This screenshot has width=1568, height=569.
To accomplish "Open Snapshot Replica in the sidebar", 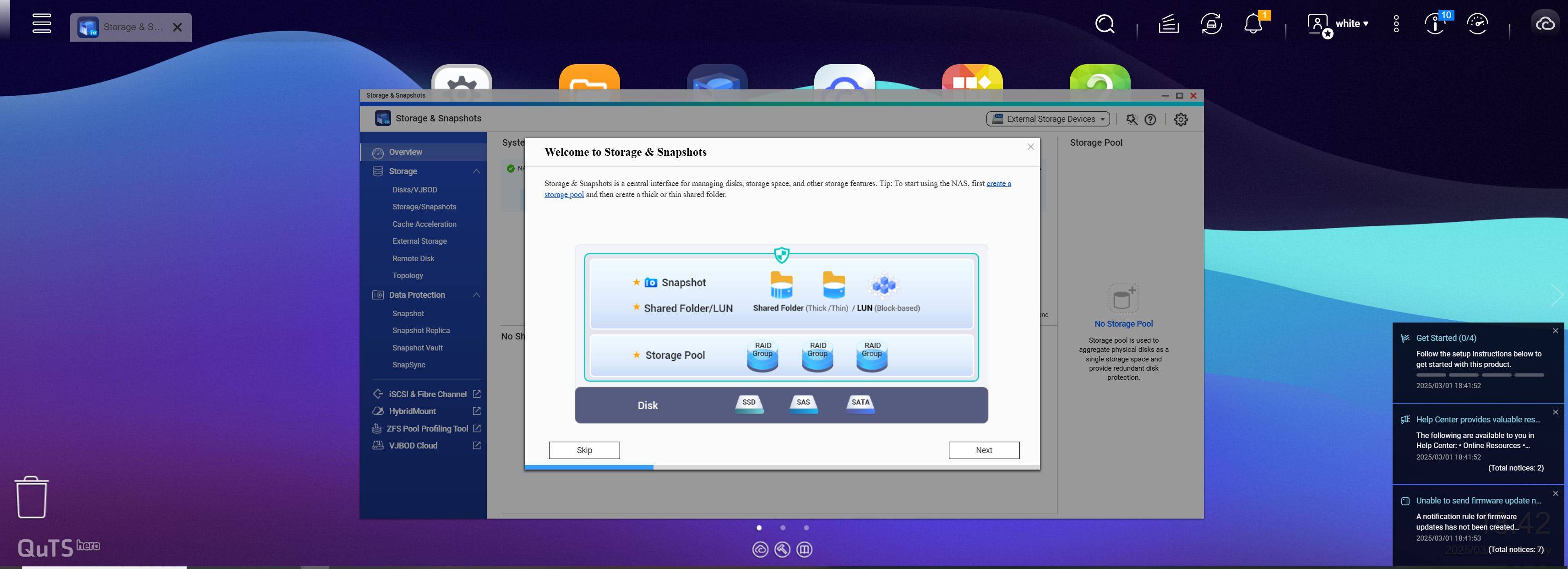I will click(421, 331).
